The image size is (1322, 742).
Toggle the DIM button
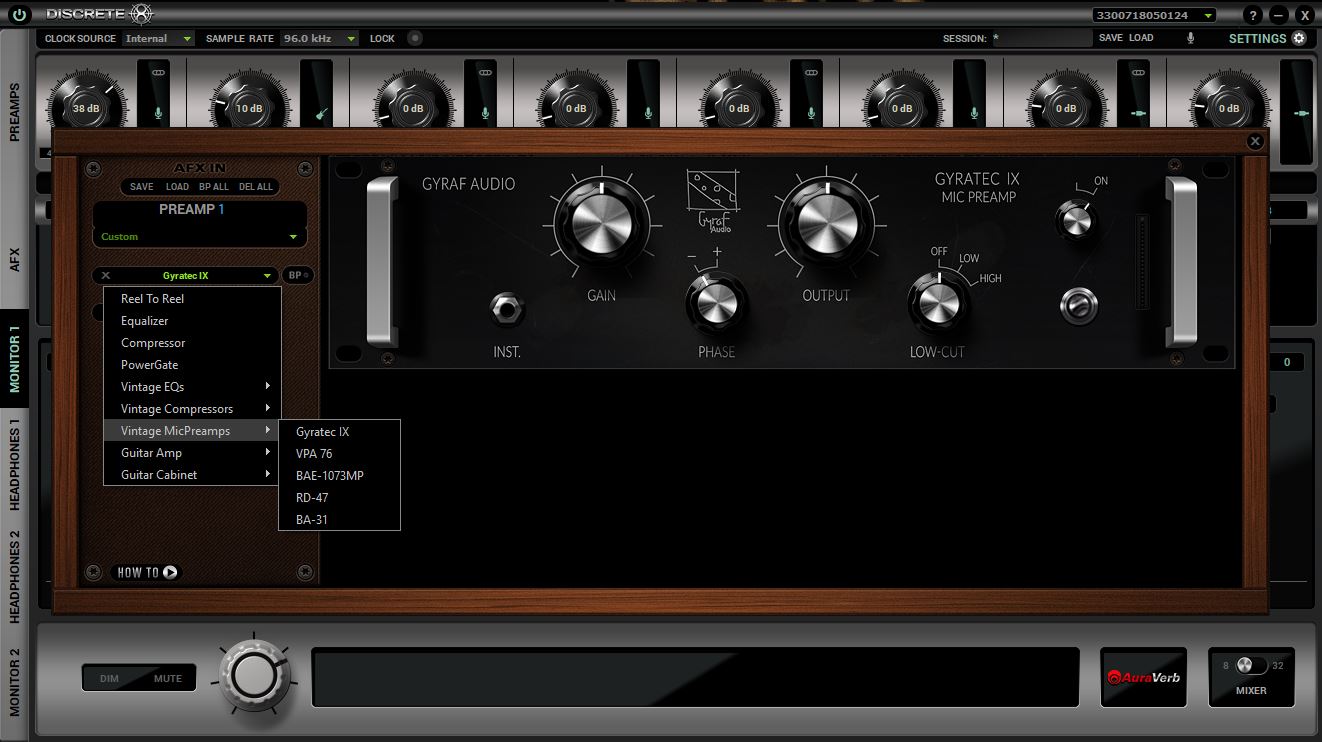(109, 678)
